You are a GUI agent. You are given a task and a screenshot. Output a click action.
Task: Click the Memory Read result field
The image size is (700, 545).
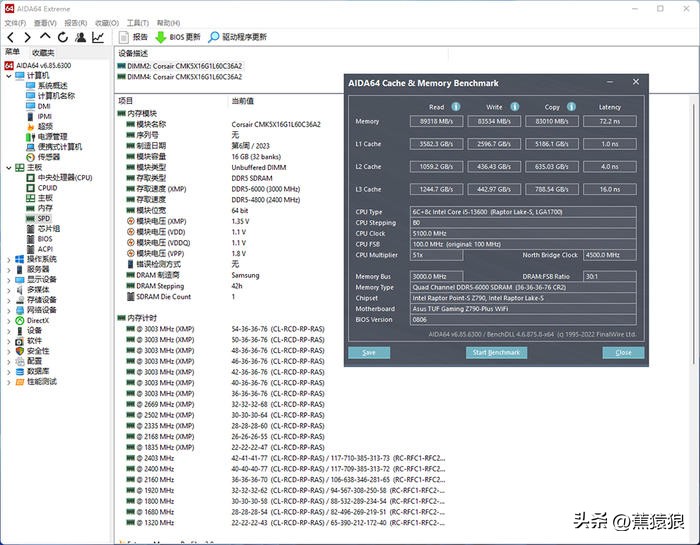[x=436, y=121]
